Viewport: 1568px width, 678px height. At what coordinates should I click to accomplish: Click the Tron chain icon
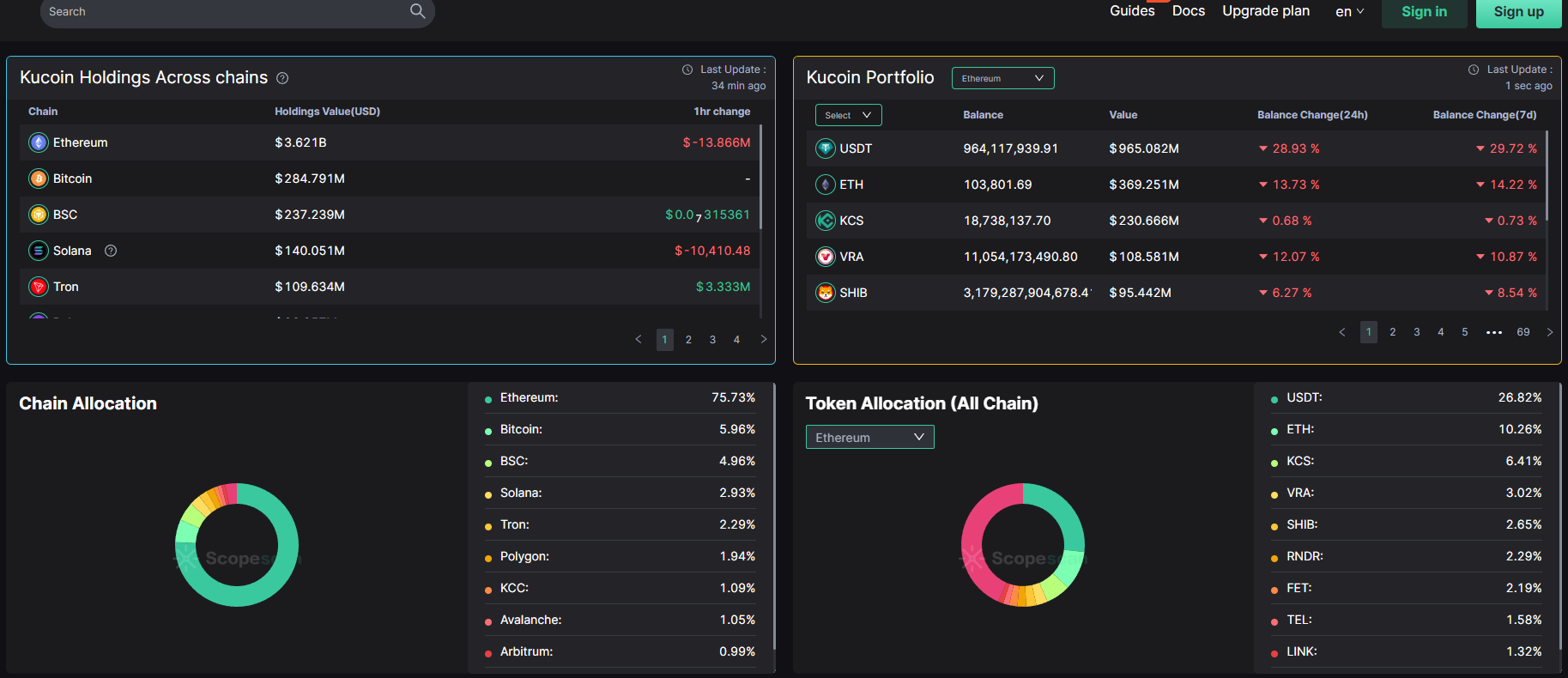tap(39, 287)
